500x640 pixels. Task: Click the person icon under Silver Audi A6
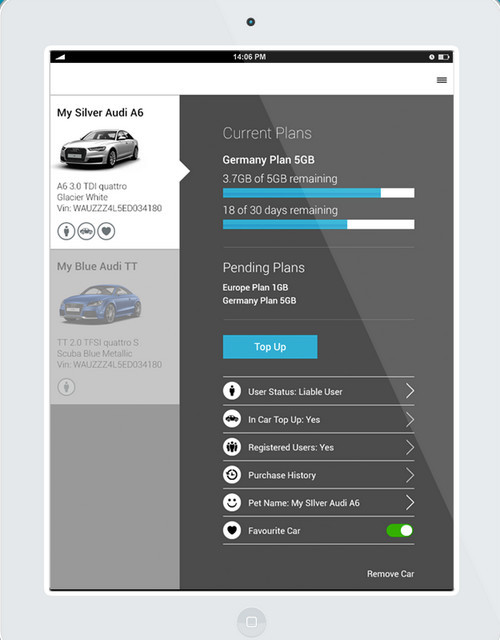tap(66, 231)
